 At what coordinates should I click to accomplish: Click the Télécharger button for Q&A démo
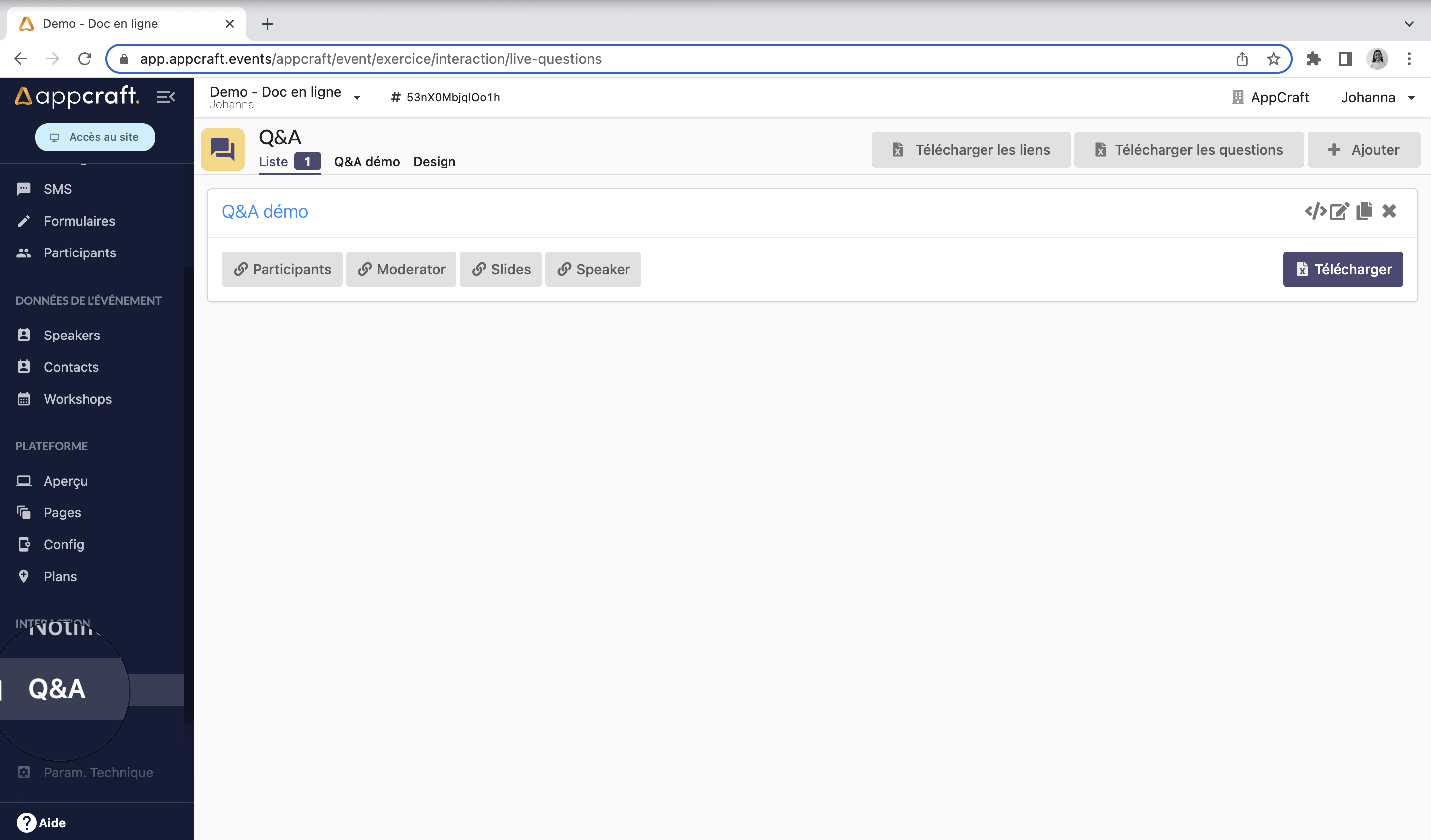click(x=1343, y=269)
